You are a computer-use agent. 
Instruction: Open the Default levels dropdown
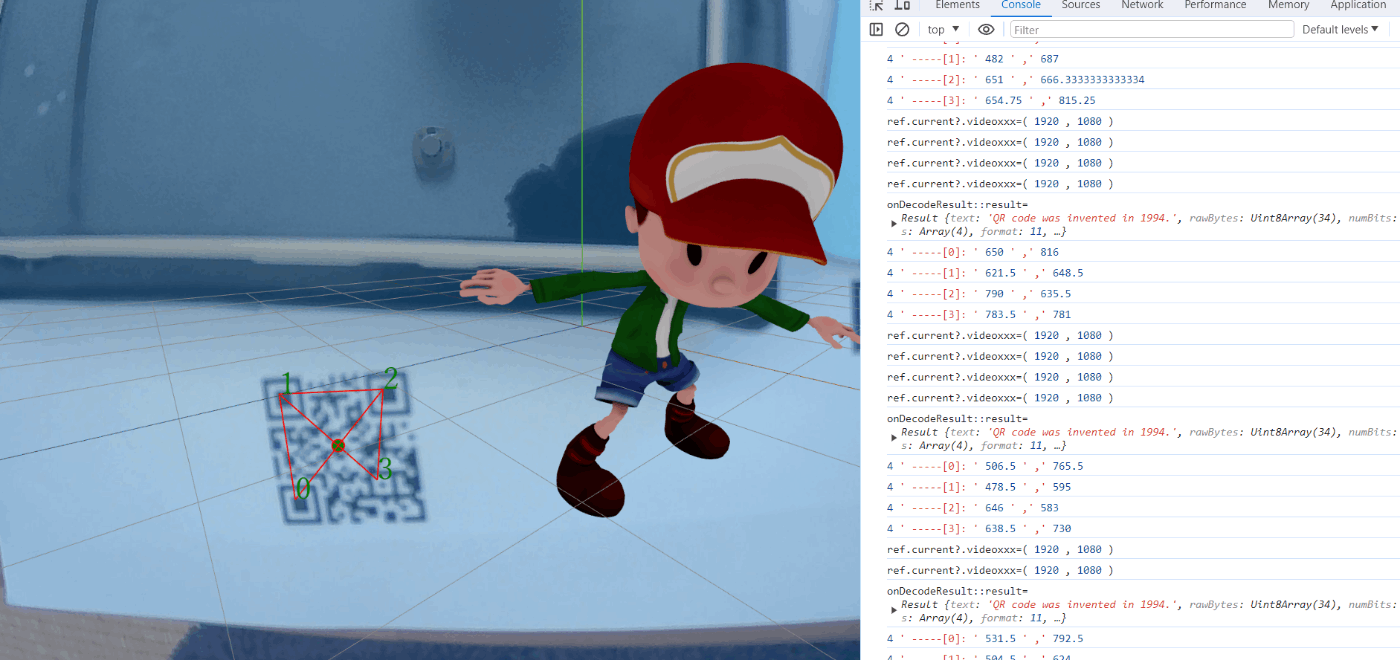[1340, 30]
